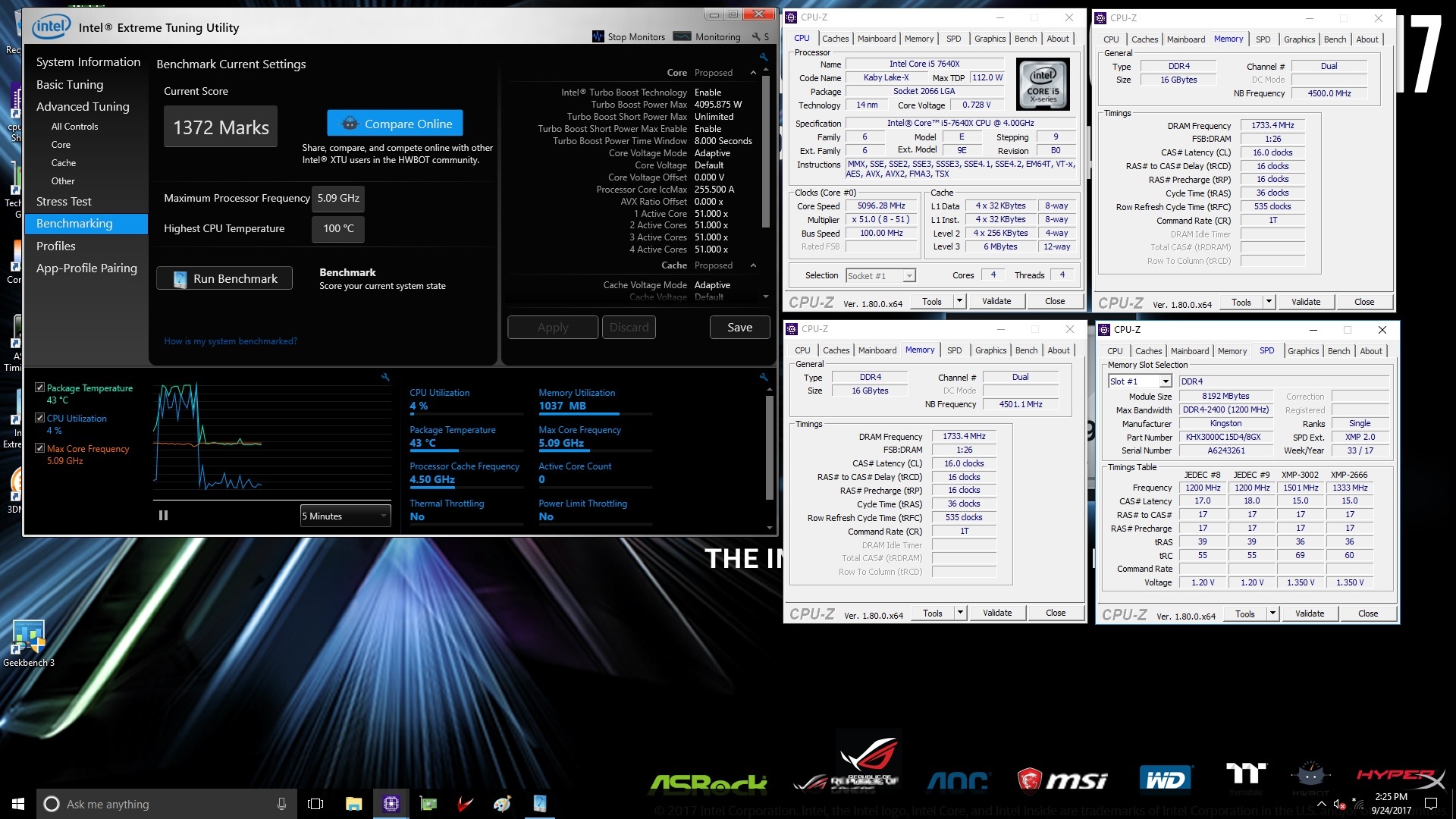
Task: Open Tools dropdown arrow in lower-left Memory window
Action: (x=960, y=613)
